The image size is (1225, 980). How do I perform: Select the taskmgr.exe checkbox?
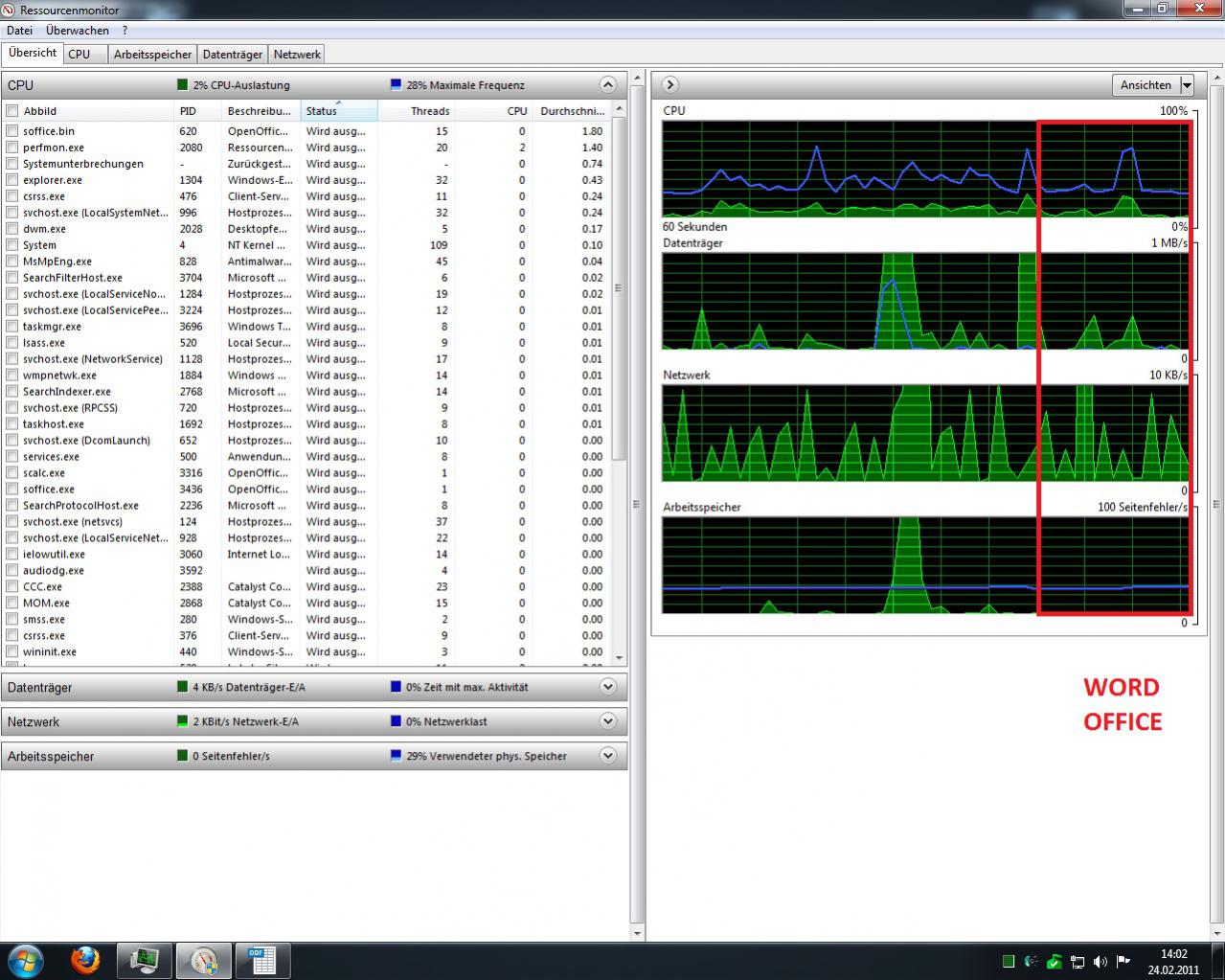12,327
